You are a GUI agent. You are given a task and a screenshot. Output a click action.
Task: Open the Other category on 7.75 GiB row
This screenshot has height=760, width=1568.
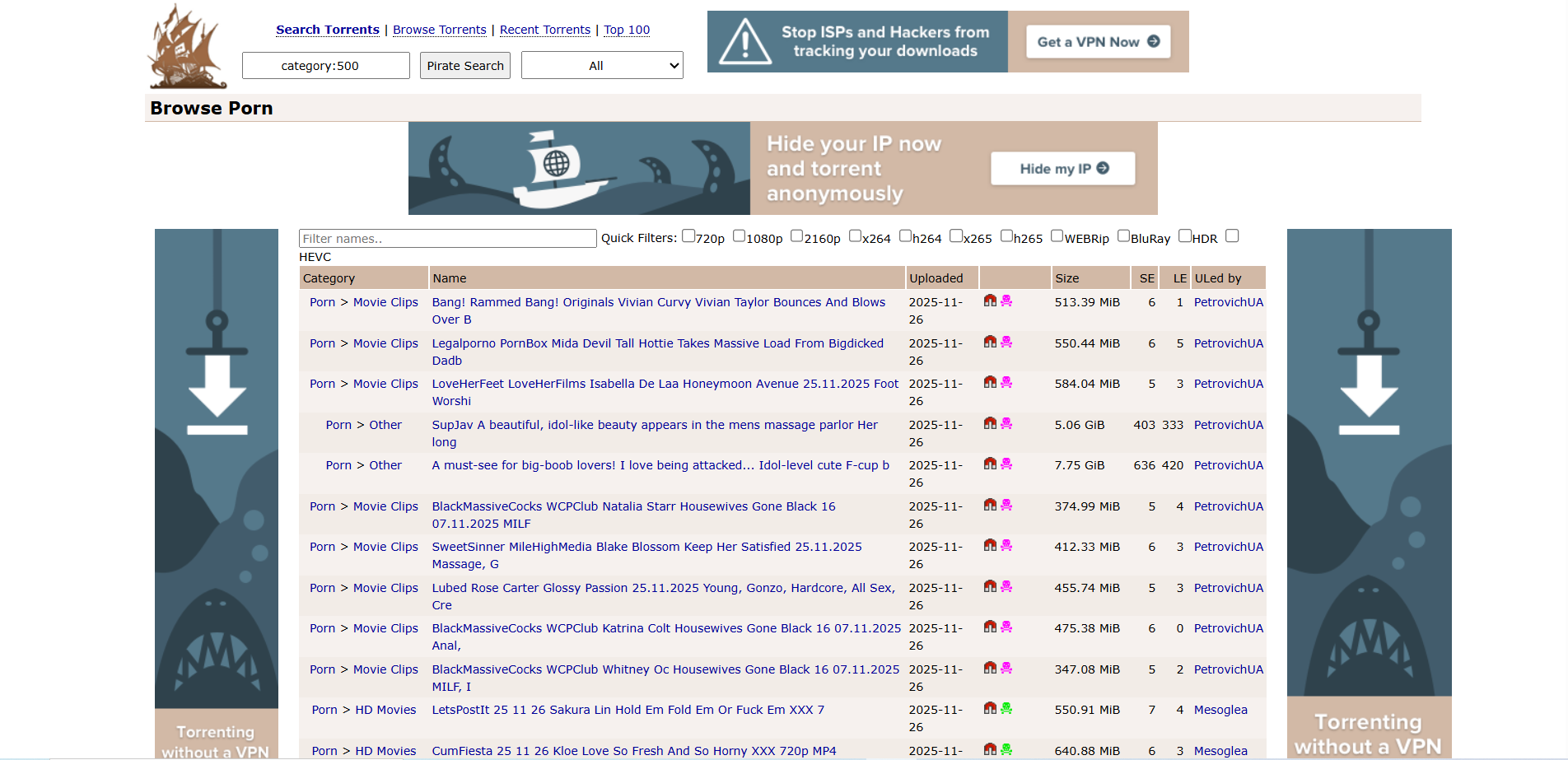coord(385,465)
